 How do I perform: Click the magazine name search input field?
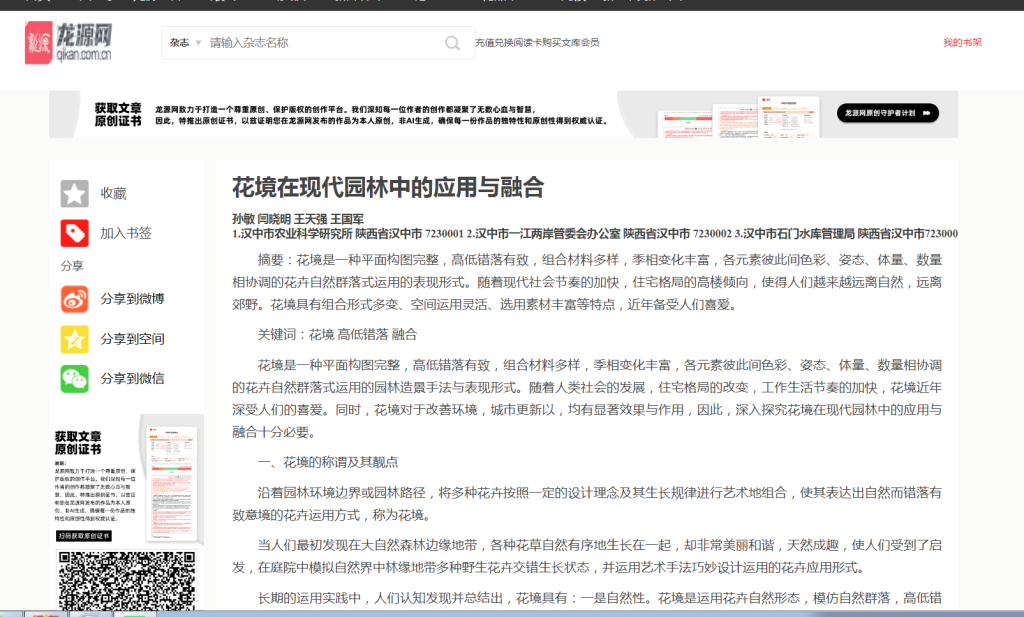(320, 43)
